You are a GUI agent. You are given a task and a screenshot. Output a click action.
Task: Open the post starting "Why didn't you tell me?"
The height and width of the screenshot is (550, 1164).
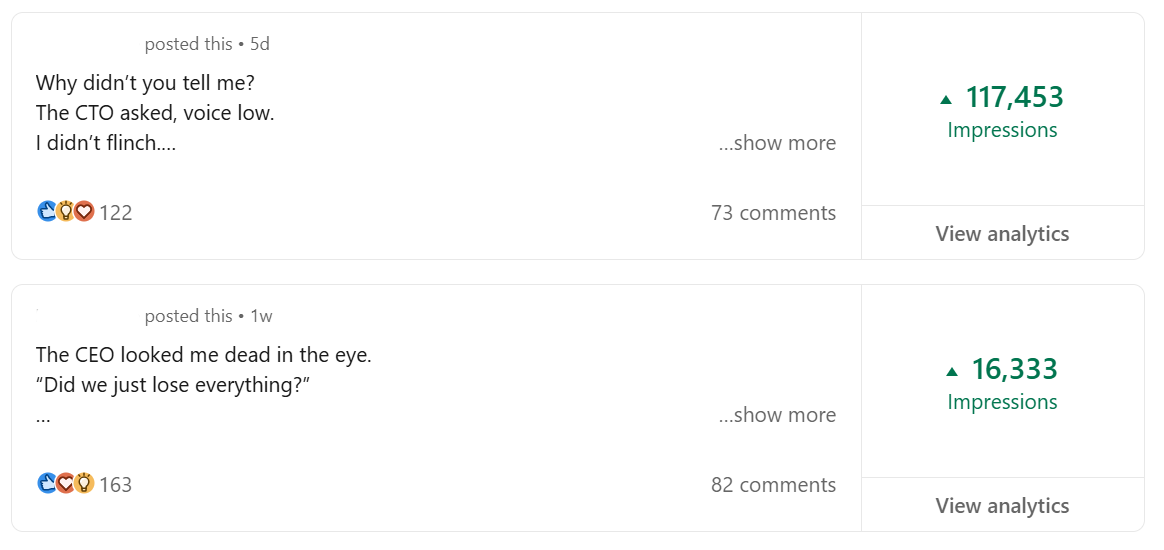point(145,83)
